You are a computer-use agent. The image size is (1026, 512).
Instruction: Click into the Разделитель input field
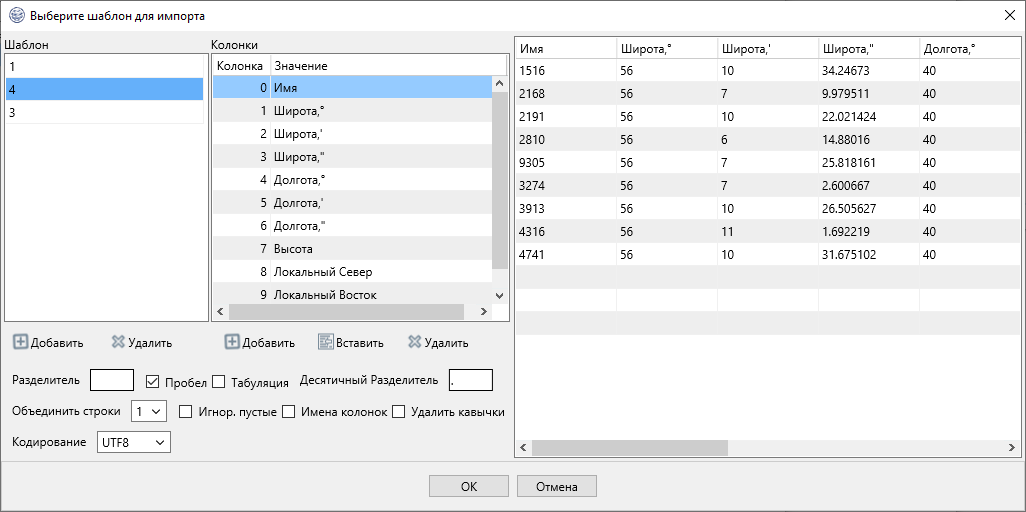pyautogui.click(x=112, y=380)
